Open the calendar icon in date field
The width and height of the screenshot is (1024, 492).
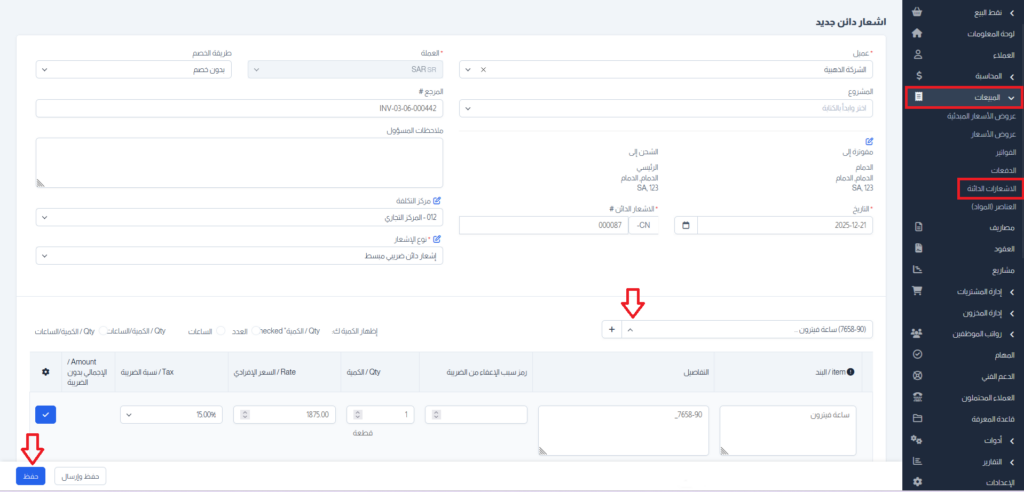685,226
